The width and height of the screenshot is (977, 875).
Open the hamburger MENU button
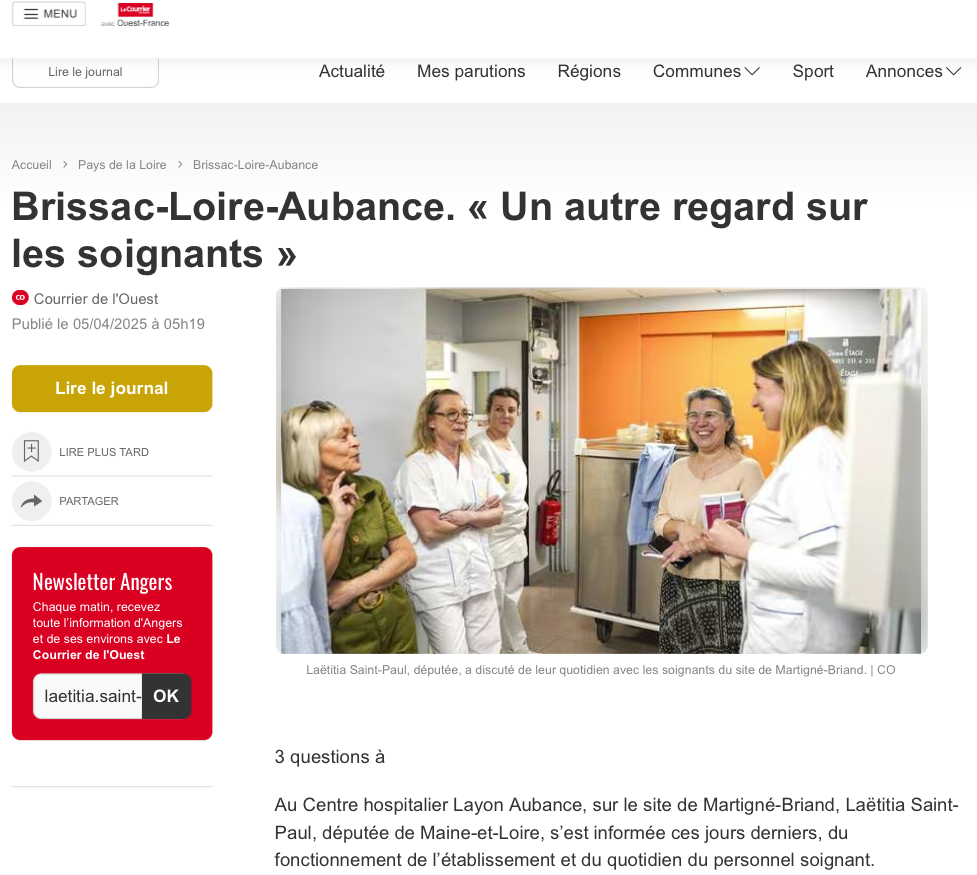[x=49, y=14]
